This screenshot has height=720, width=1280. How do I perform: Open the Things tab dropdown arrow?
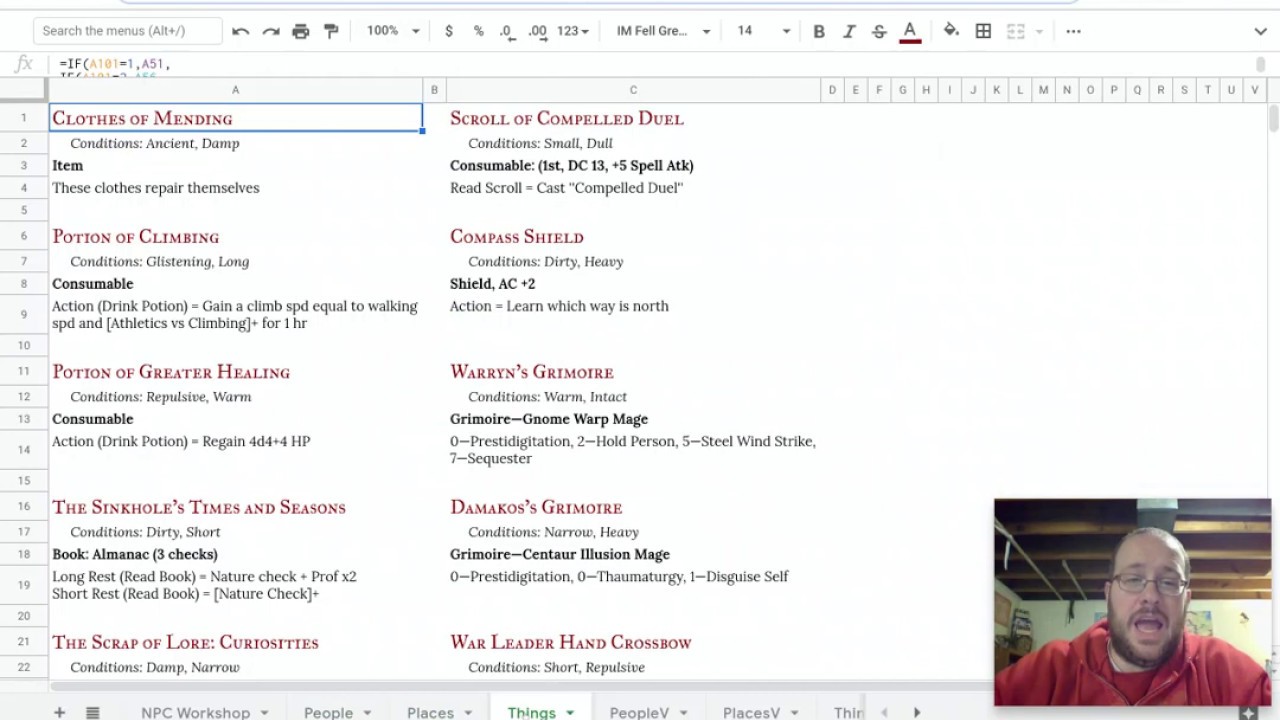pyautogui.click(x=570, y=713)
